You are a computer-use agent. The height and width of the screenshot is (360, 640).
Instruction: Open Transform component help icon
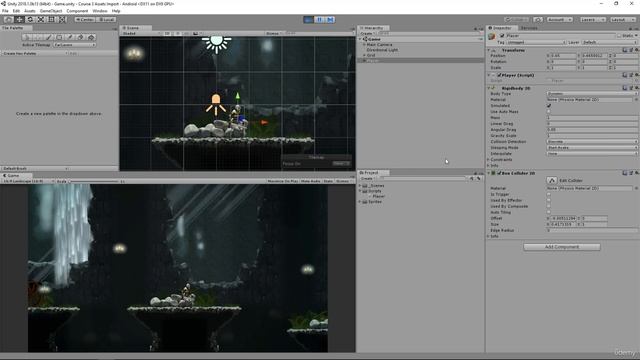pos(624,50)
